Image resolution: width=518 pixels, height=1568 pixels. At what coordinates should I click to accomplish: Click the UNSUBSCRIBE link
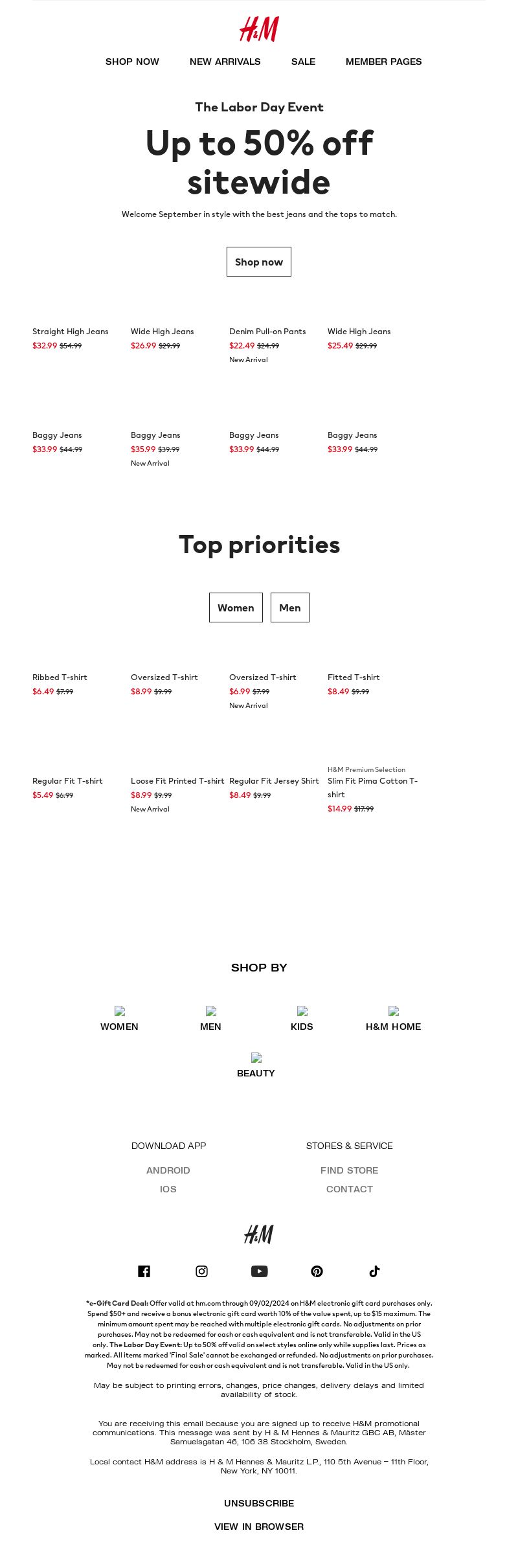259,1503
